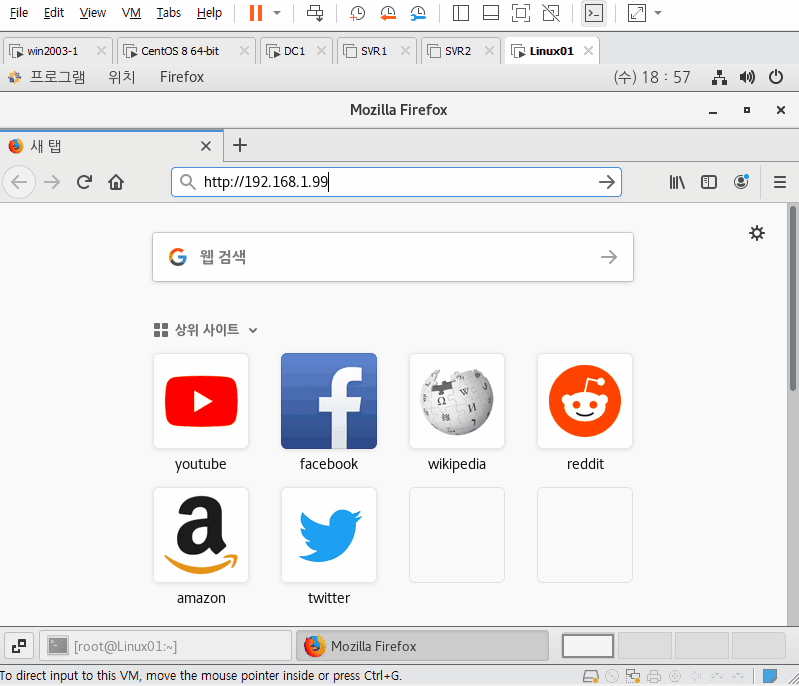
Task: Toggle the VMware library sidebar
Action: click(x=461, y=13)
